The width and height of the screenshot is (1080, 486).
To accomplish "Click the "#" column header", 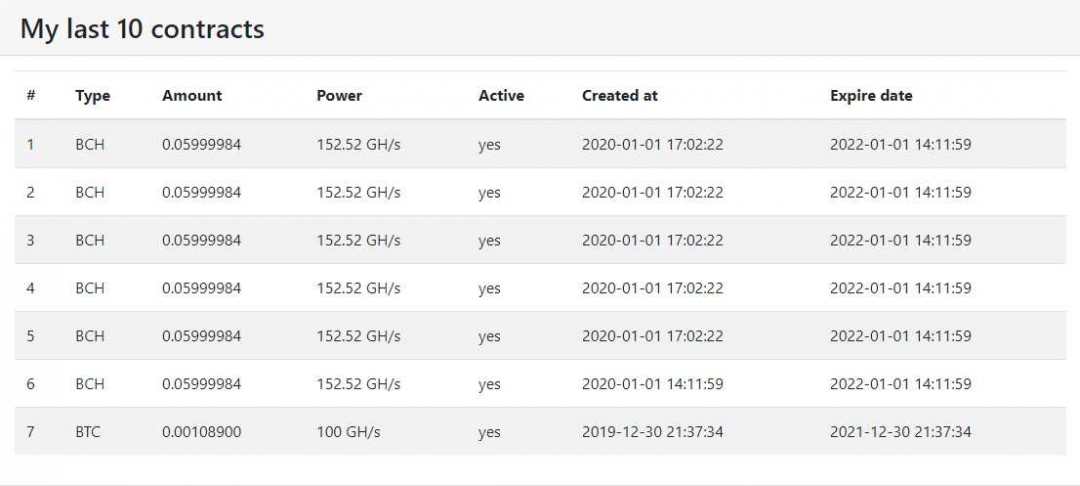I will tap(31, 96).
